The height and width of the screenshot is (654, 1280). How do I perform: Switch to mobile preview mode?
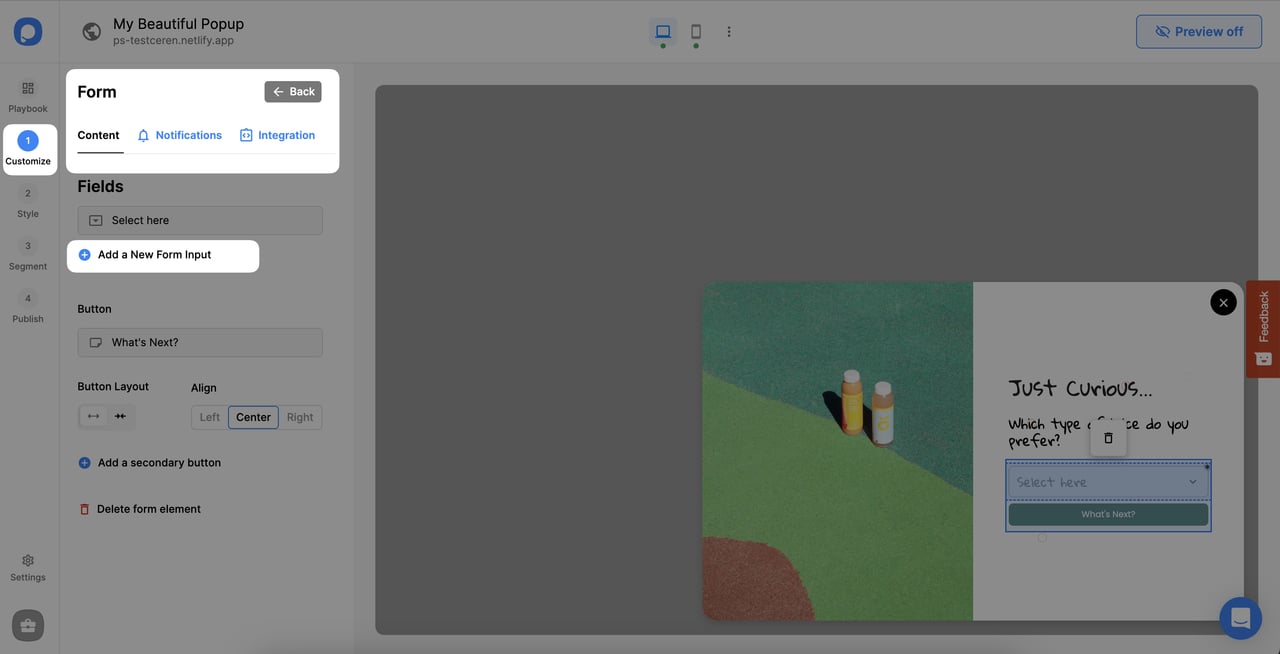(695, 31)
